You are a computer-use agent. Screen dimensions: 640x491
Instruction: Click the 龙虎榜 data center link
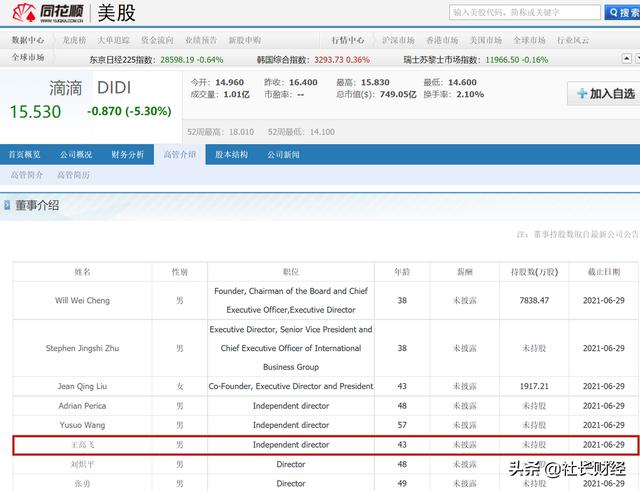[77, 40]
